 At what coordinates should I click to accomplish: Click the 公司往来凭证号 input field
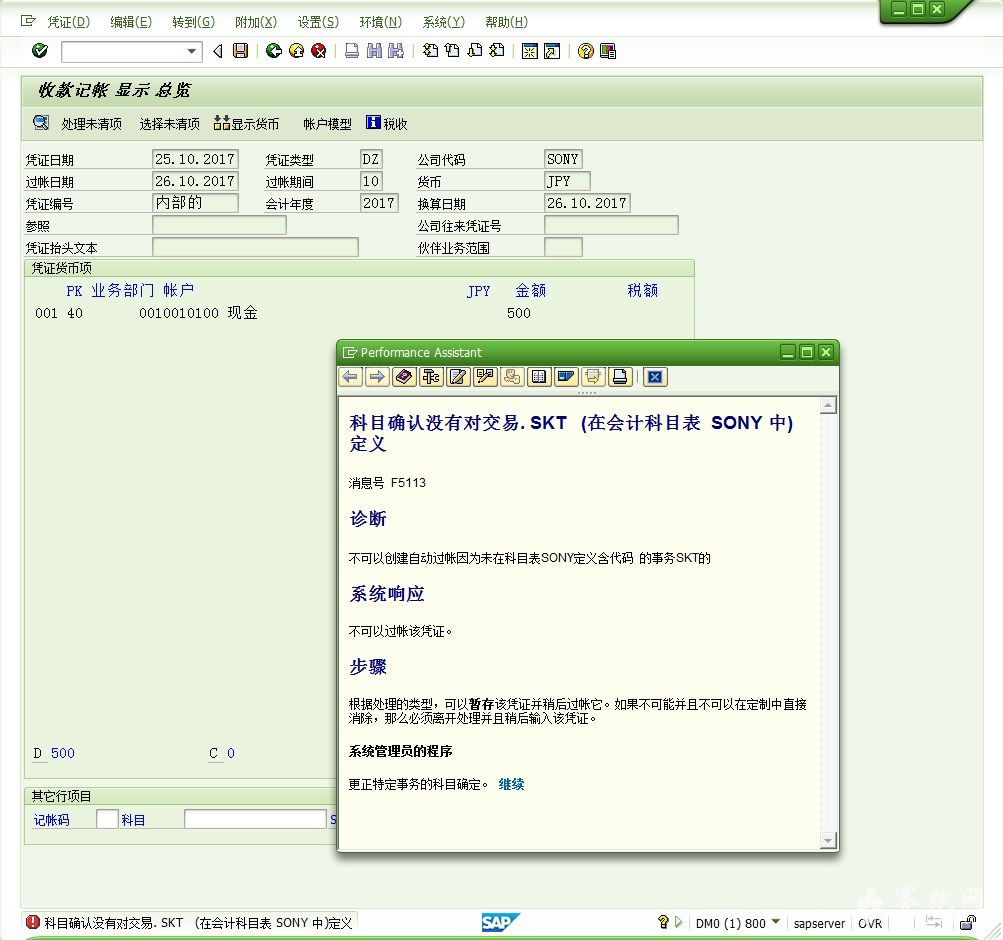pos(611,225)
